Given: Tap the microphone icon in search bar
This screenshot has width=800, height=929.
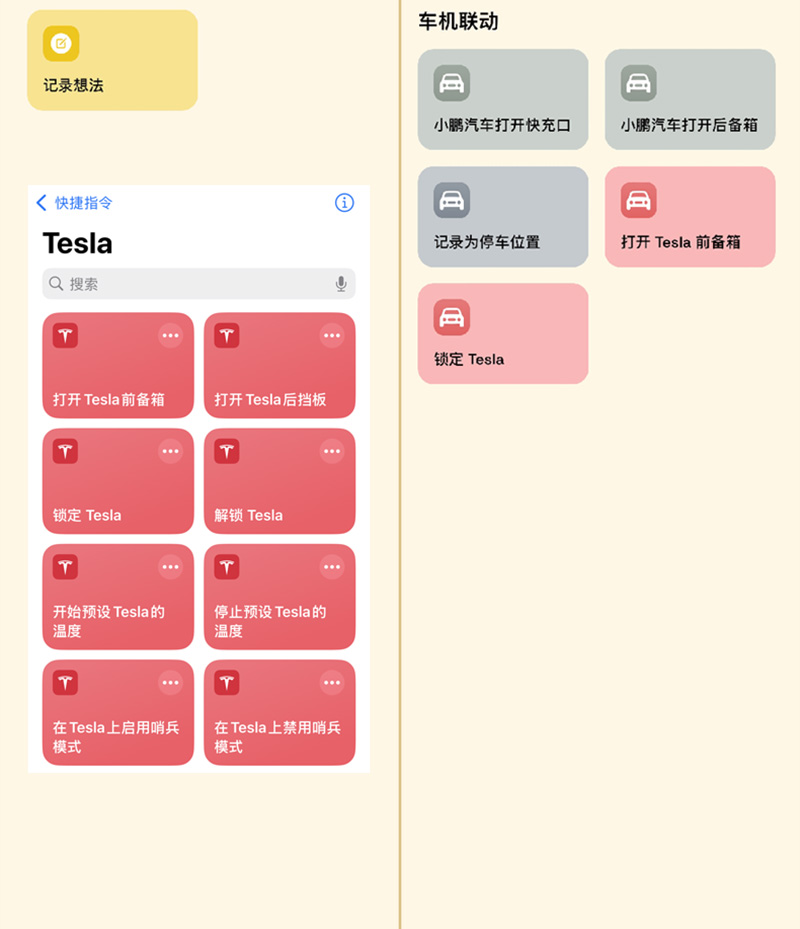Looking at the screenshot, I should pos(341,284).
